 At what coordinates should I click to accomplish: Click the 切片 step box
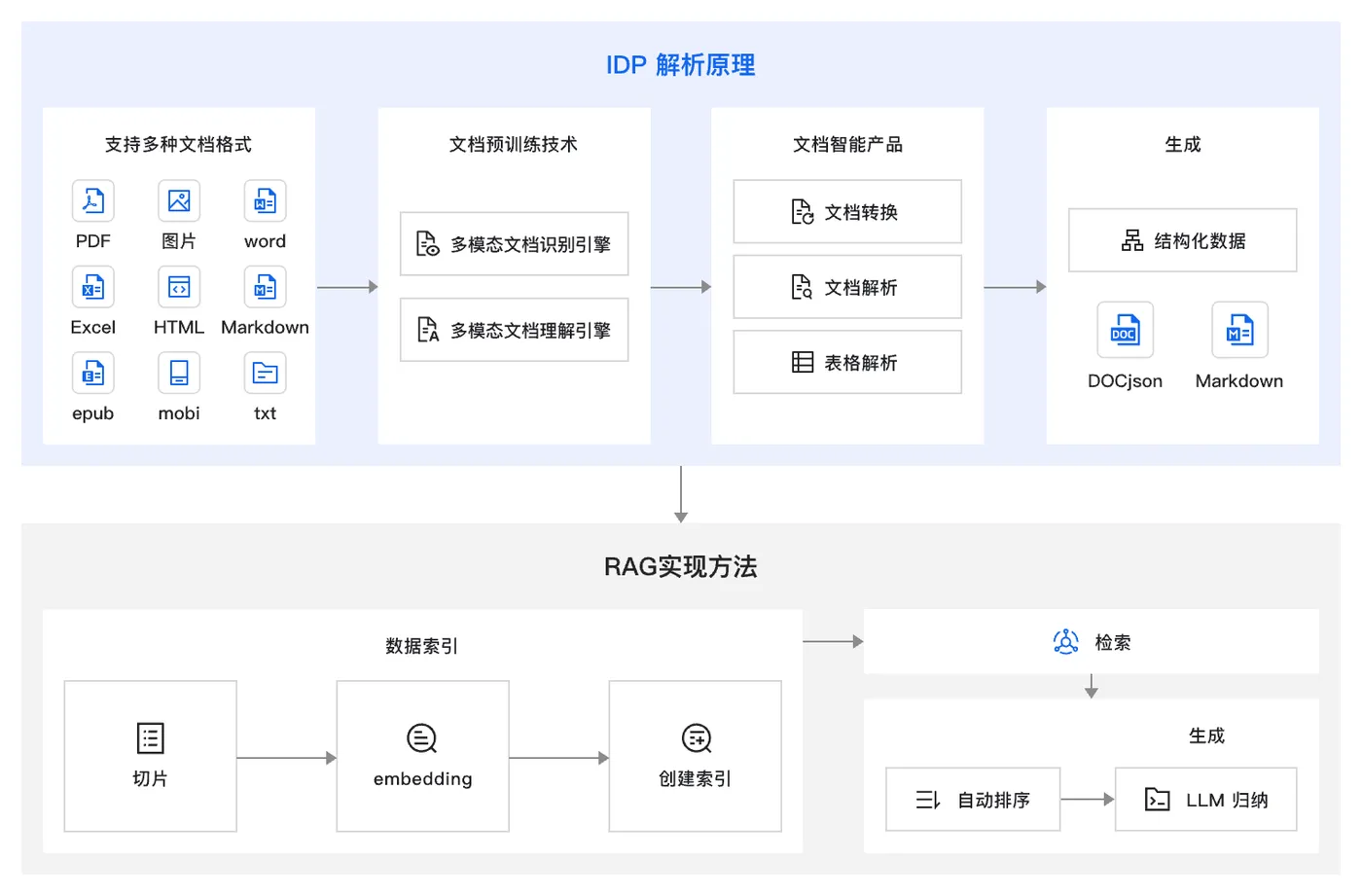tap(151, 756)
